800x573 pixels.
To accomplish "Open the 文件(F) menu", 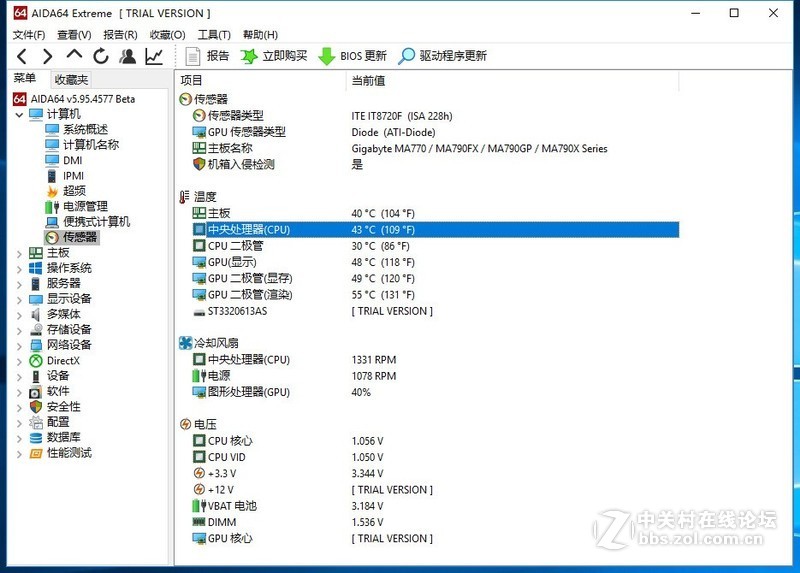I will (x=29, y=35).
